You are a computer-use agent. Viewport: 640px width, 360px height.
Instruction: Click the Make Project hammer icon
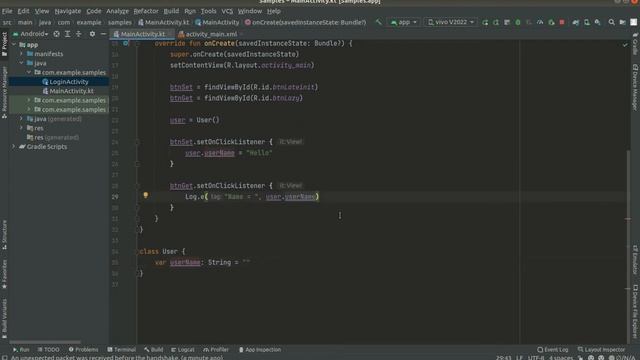point(379,22)
